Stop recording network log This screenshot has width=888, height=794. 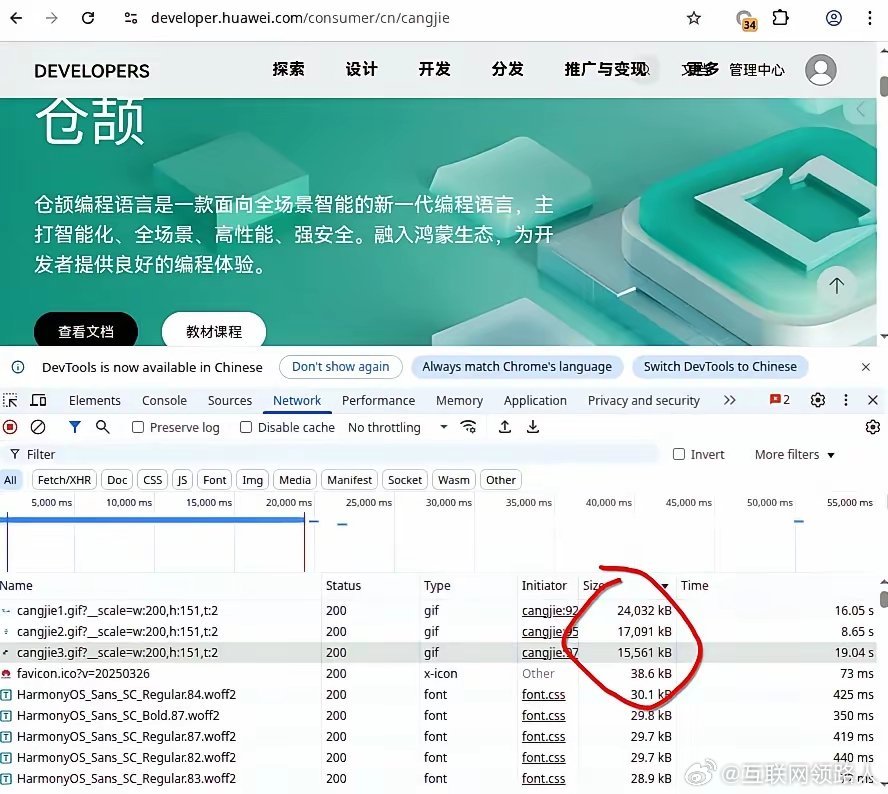(x=10, y=427)
